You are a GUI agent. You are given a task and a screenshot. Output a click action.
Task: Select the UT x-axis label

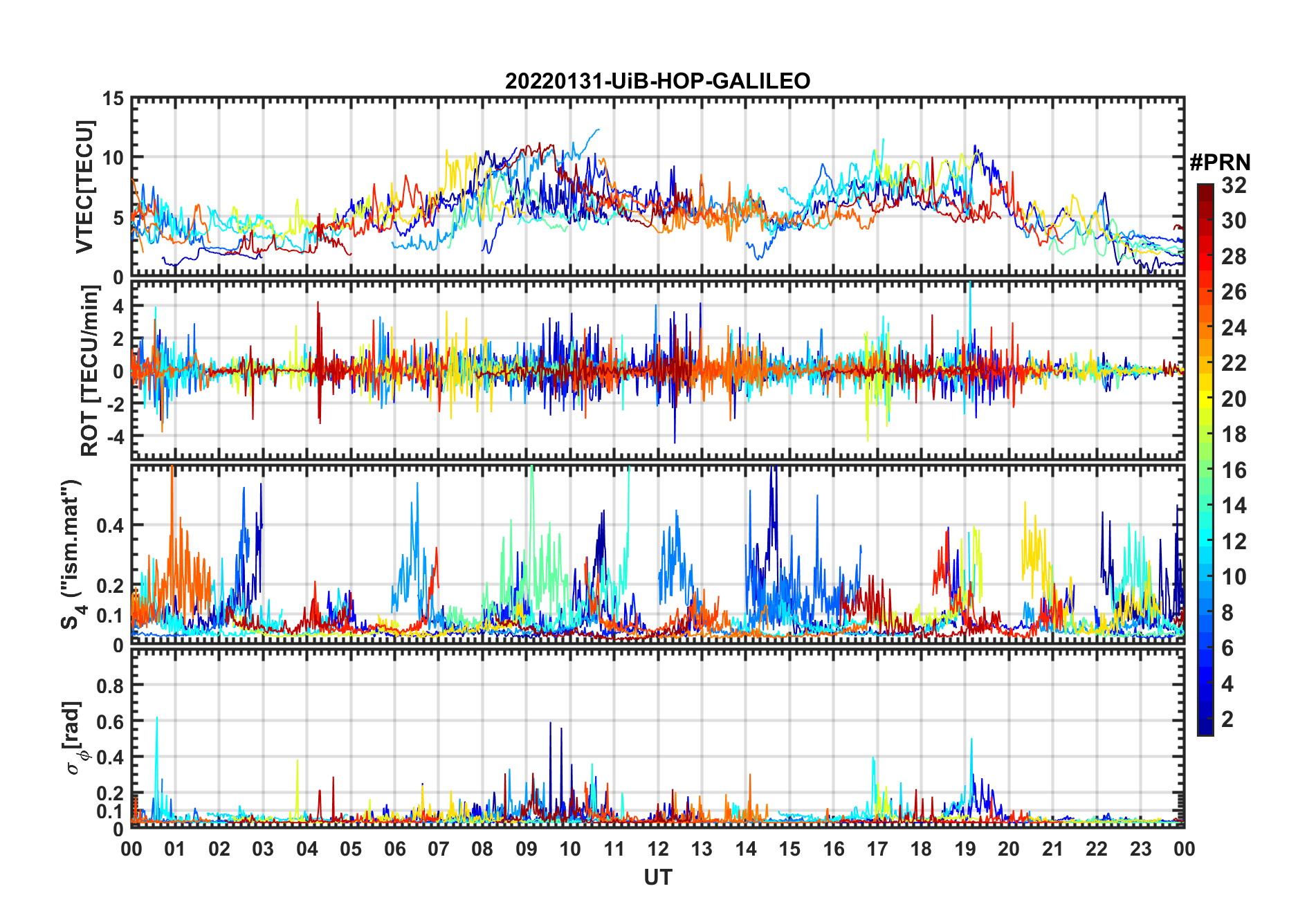click(657, 877)
